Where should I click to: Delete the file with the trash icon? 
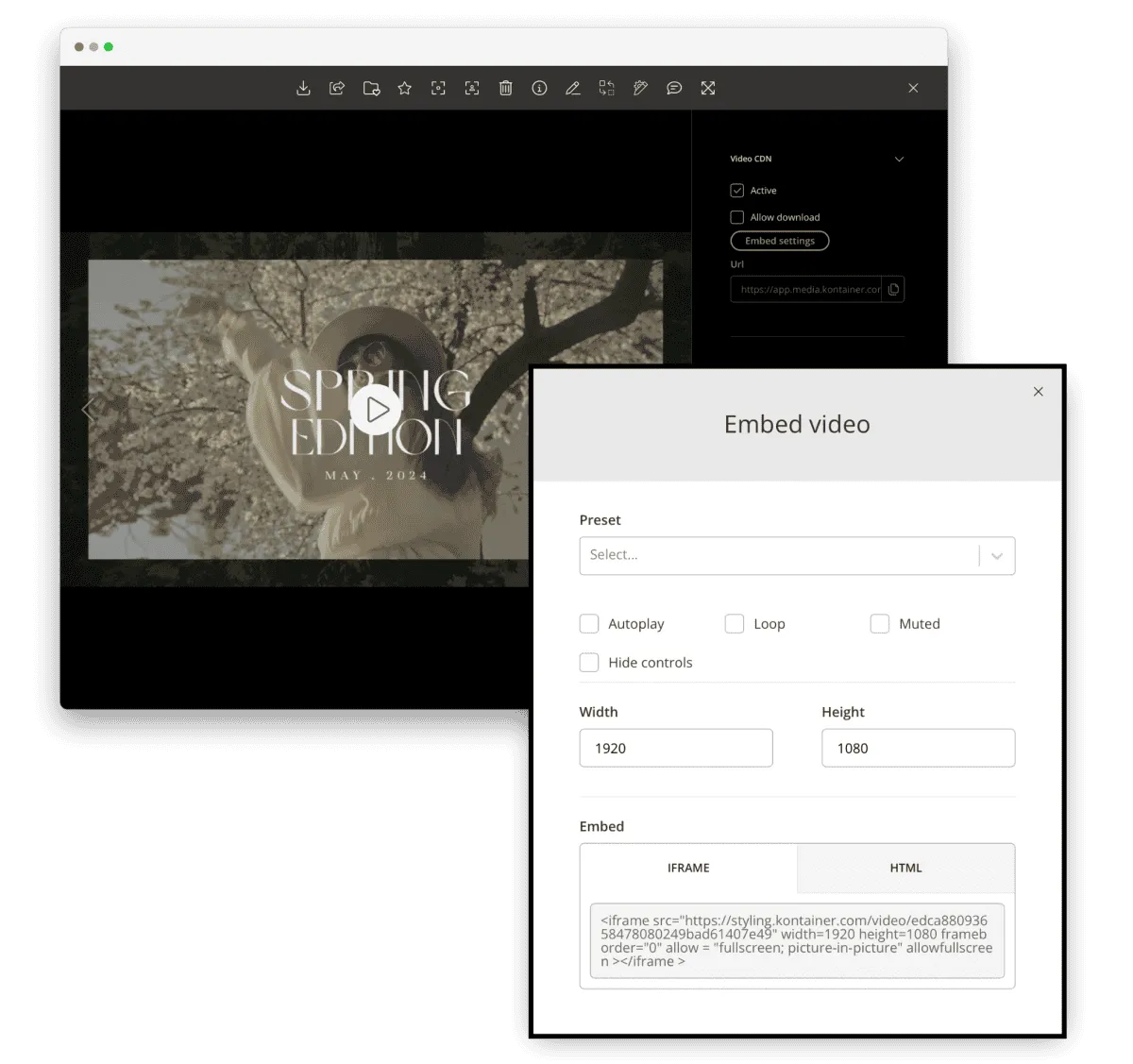click(506, 88)
